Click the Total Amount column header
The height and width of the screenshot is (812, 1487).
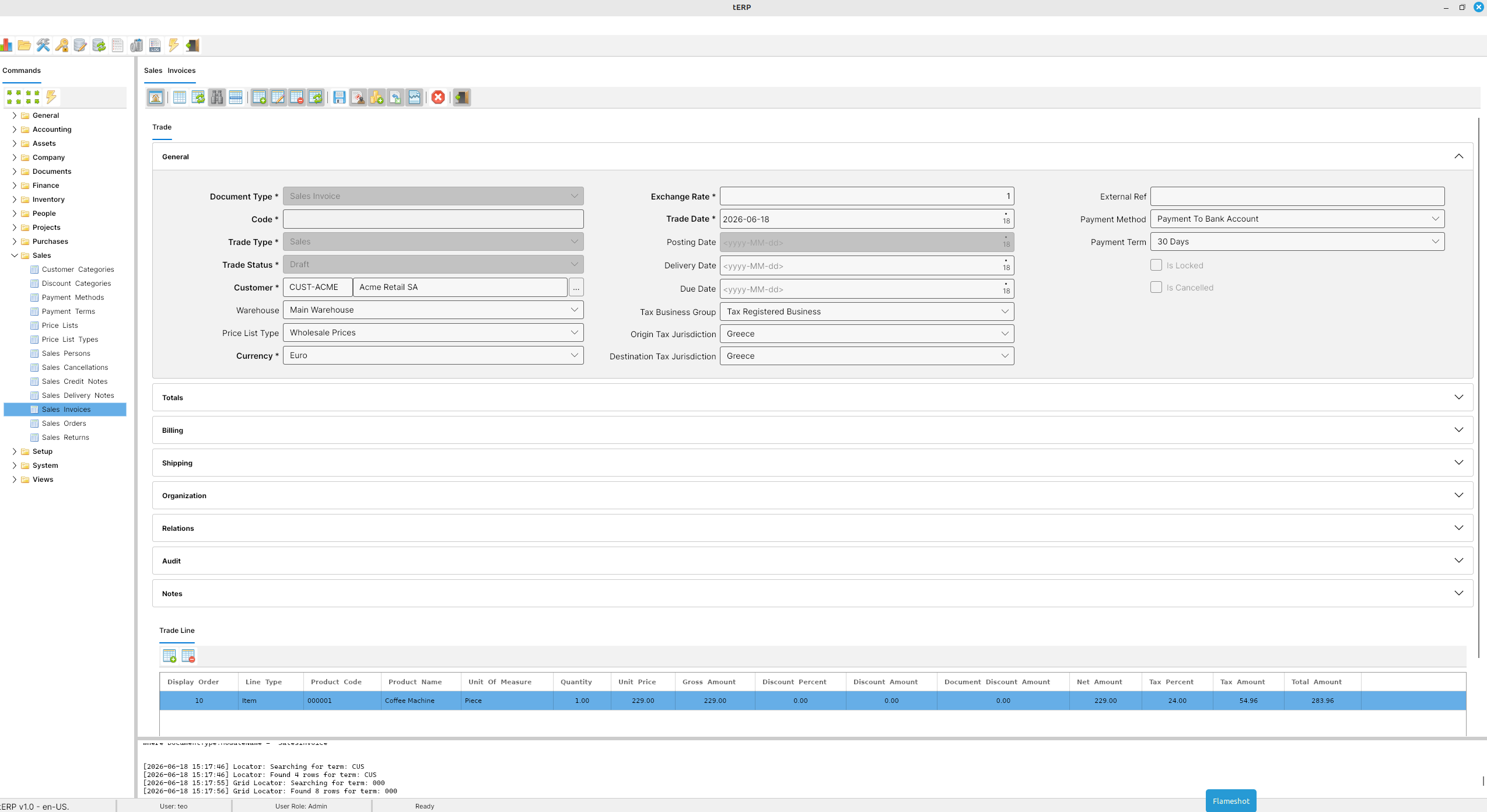coord(1322,682)
